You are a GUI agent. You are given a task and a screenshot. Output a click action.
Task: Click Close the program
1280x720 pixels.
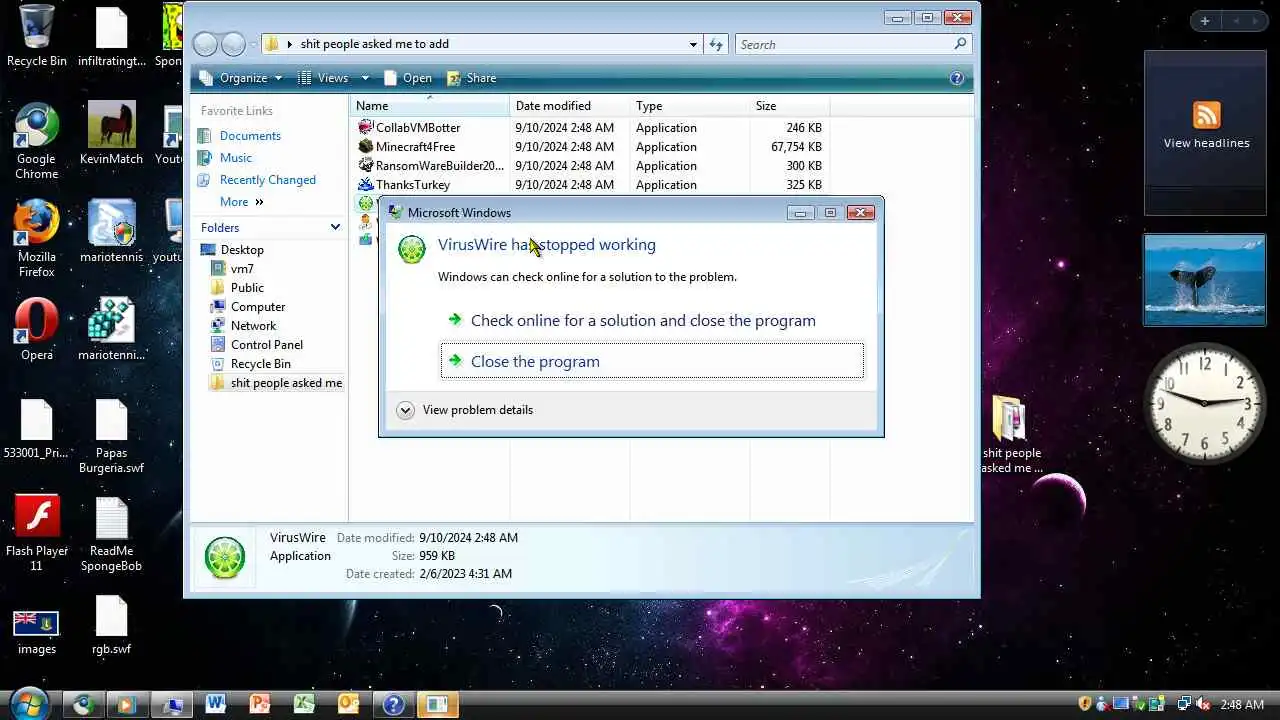tap(652, 361)
